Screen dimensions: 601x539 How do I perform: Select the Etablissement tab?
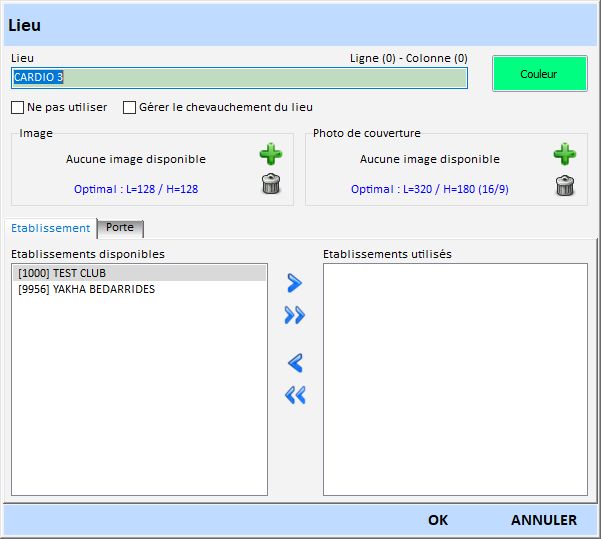click(51, 228)
